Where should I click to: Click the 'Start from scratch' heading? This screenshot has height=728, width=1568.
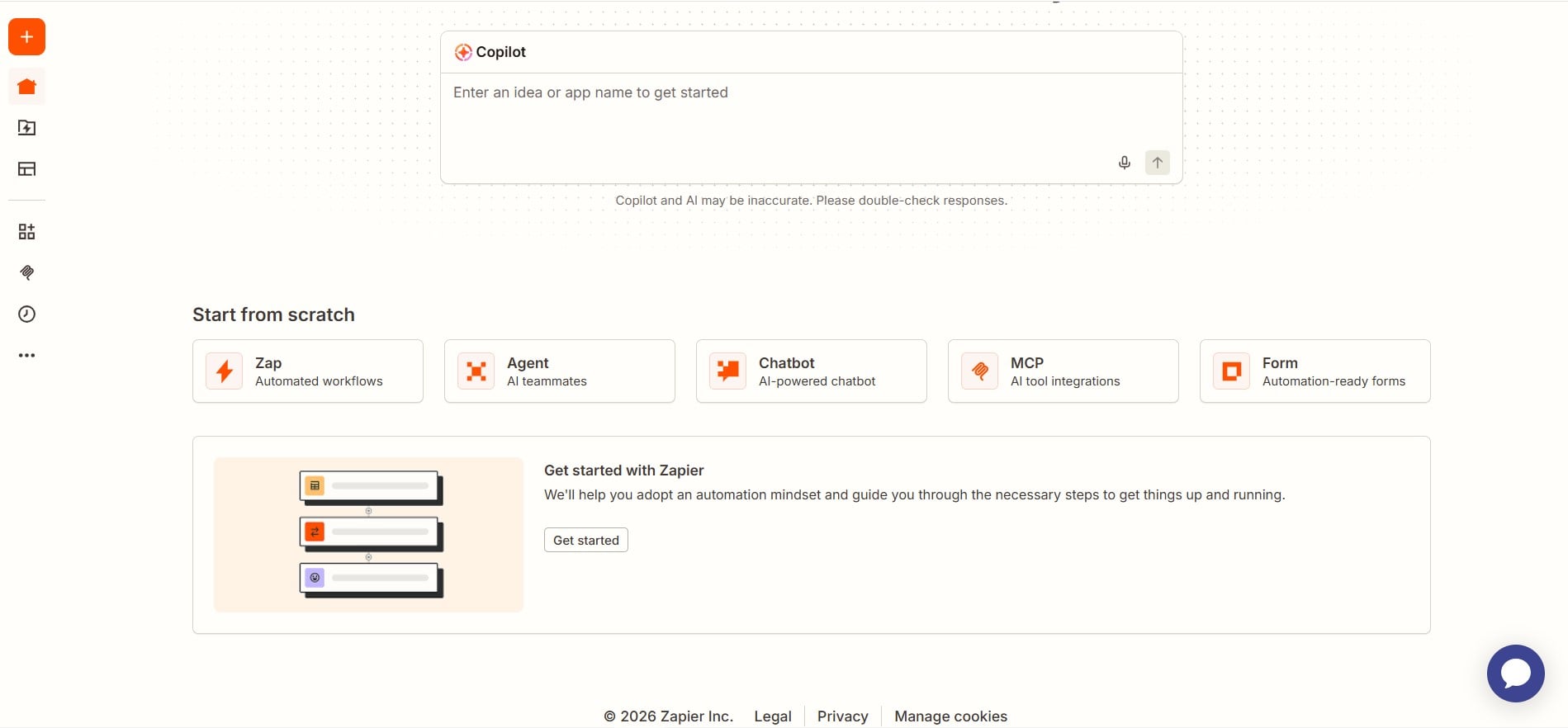[x=273, y=314]
